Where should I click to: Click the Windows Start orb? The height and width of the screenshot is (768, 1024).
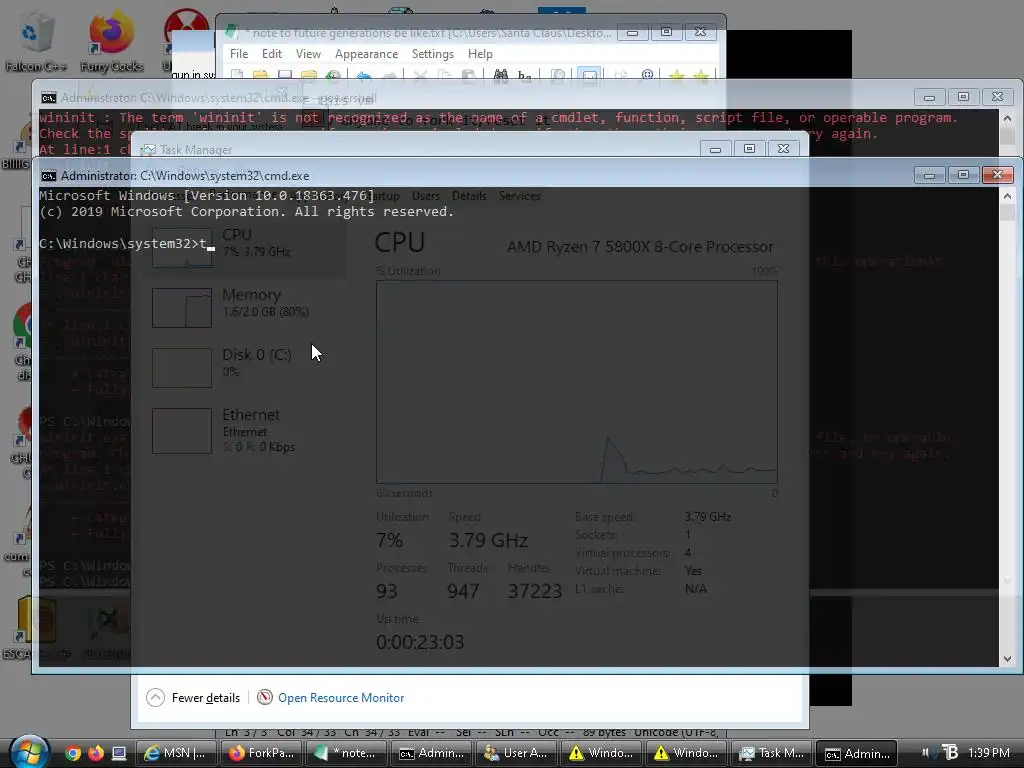(29, 752)
